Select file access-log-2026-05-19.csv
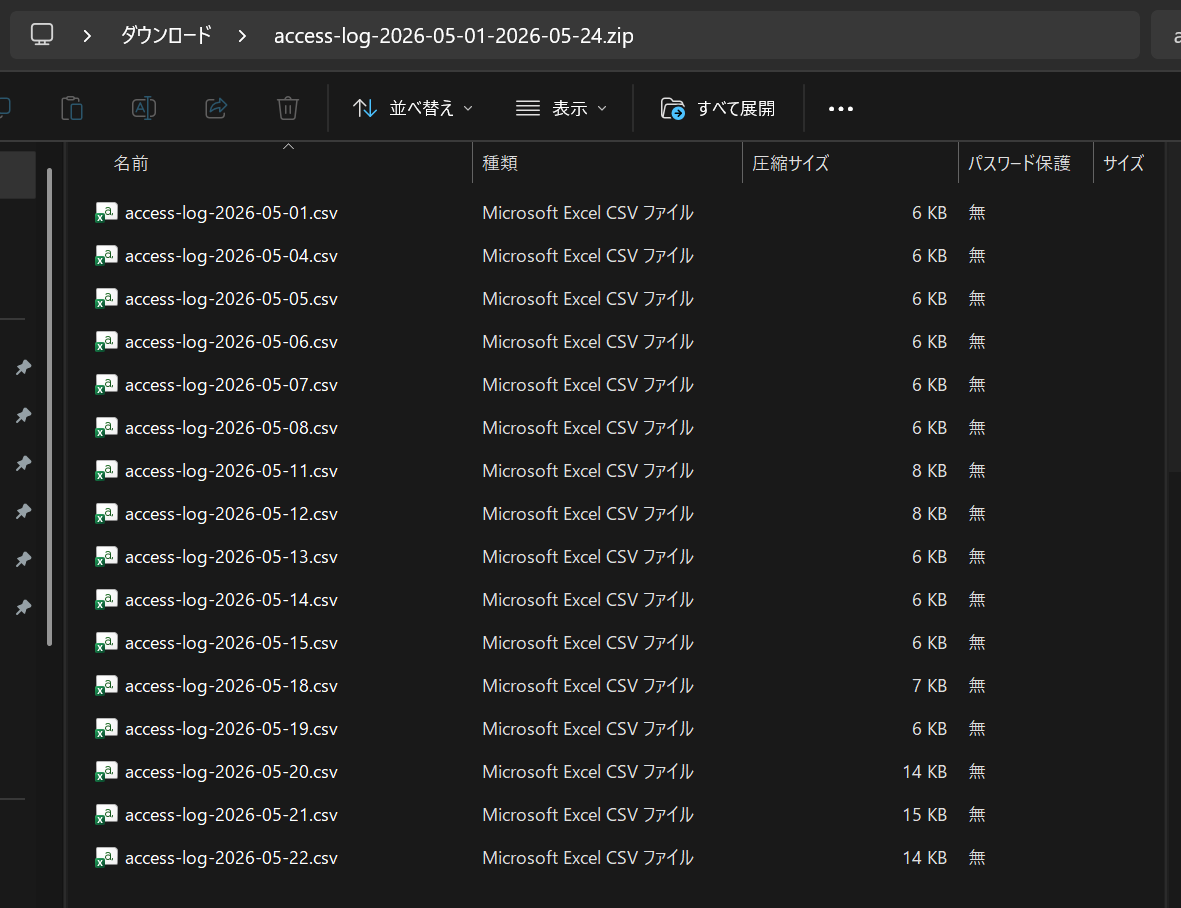Image resolution: width=1181 pixels, height=908 pixels. [231, 728]
